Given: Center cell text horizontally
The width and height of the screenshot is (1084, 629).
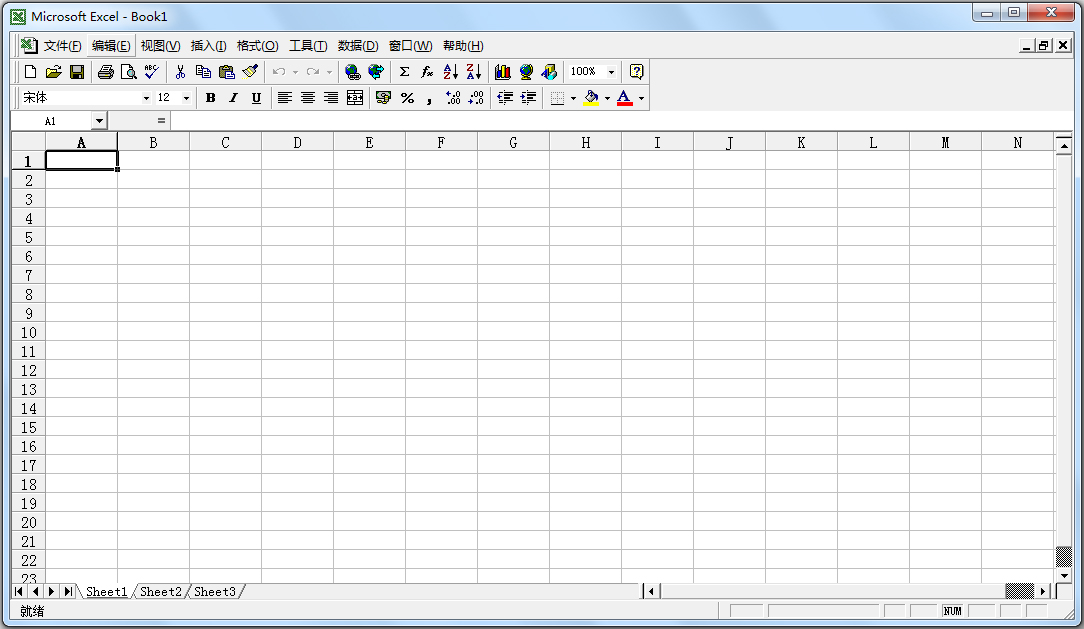Looking at the screenshot, I should tap(308, 98).
